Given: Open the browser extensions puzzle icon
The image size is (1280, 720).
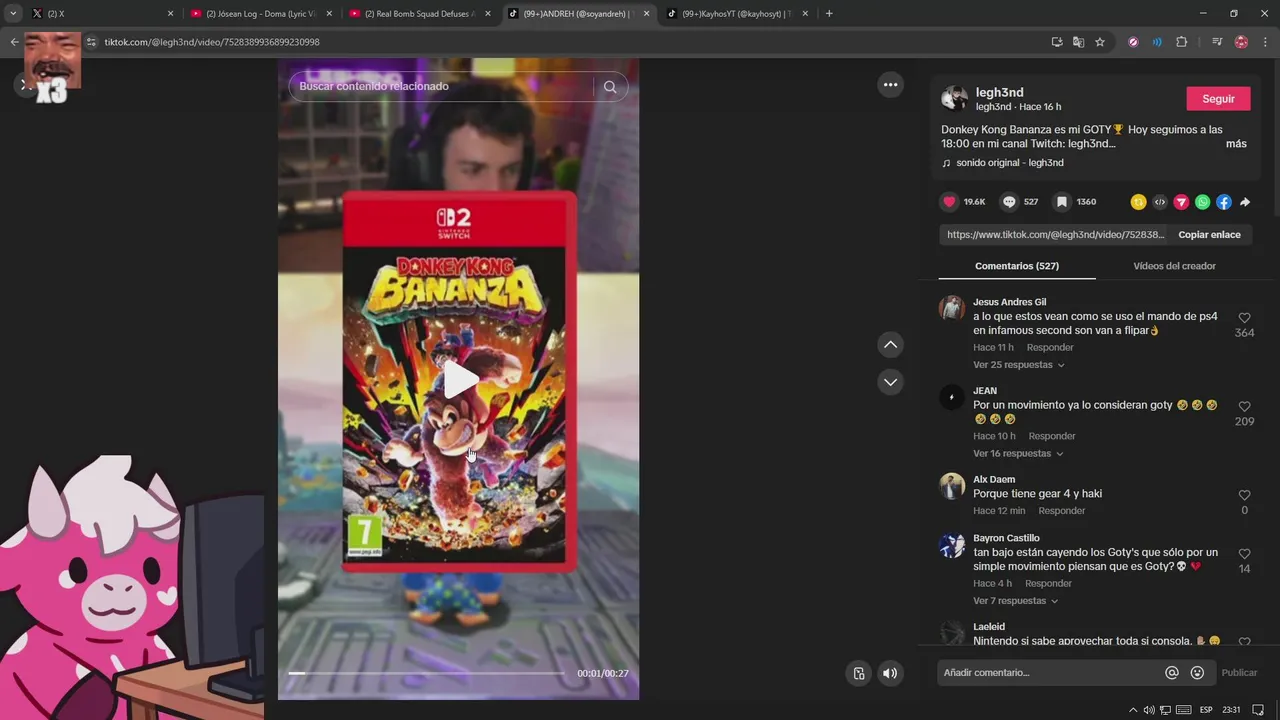Looking at the screenshot, I should pos(1182,42).
